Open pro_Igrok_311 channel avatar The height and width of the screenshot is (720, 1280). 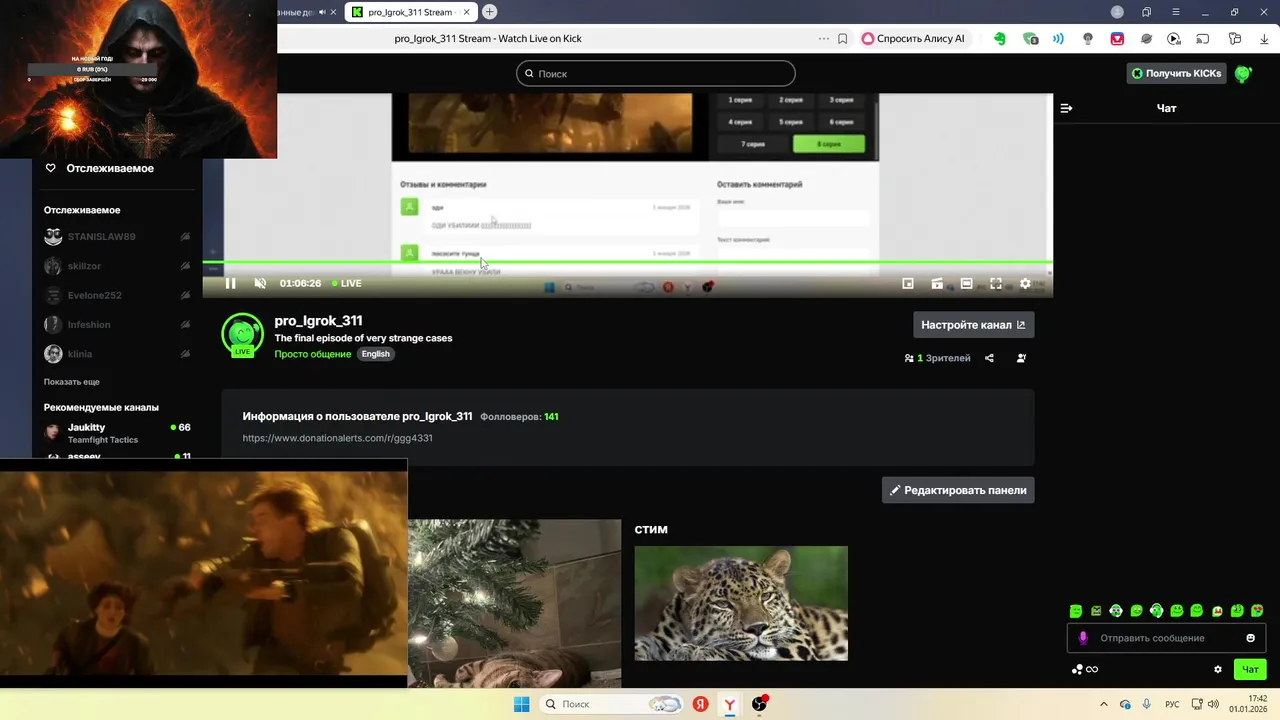click(242, 335)
